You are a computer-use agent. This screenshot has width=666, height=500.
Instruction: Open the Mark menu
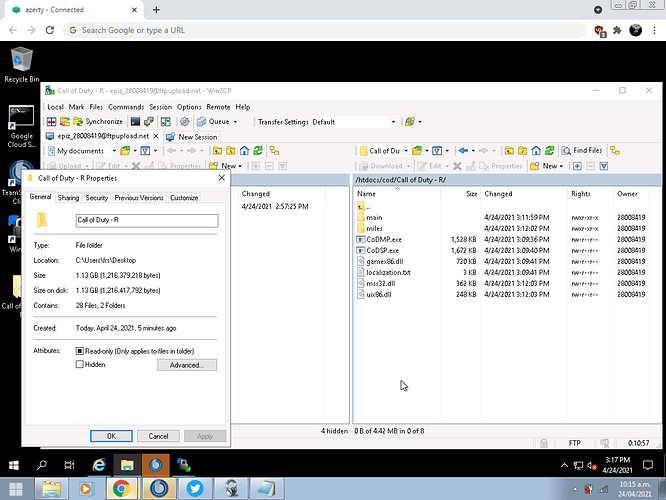76,107
